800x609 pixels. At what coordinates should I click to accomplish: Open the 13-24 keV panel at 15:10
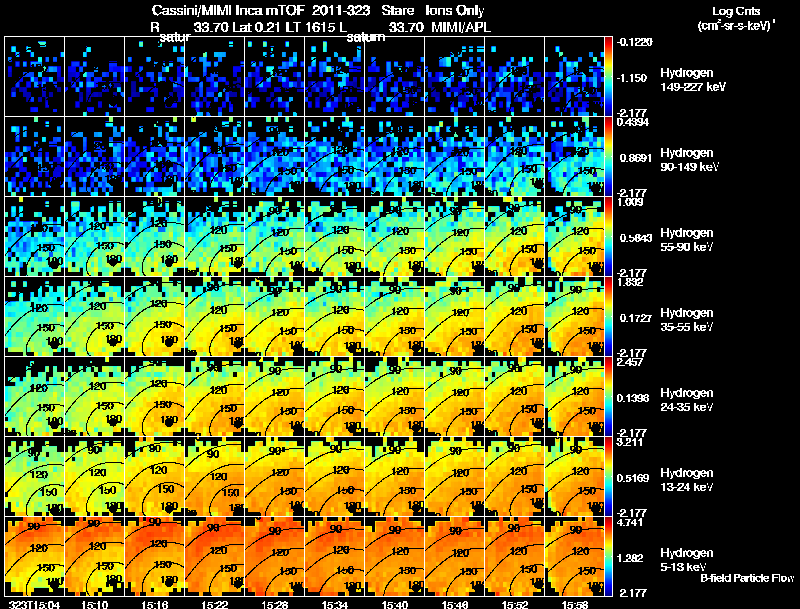point(94,476)
